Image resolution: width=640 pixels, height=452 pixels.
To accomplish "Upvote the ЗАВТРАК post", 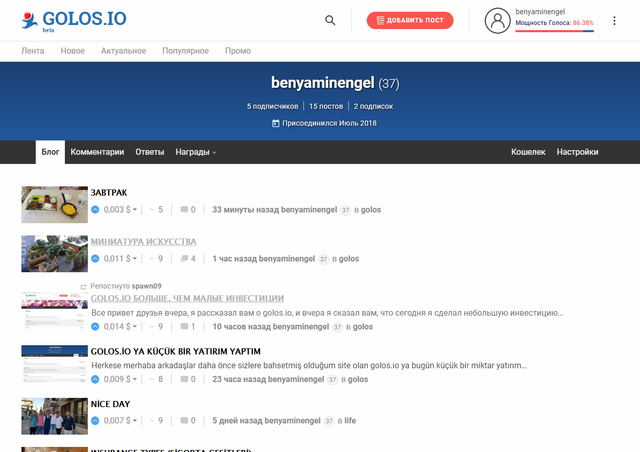I will [x=95, y=210].
